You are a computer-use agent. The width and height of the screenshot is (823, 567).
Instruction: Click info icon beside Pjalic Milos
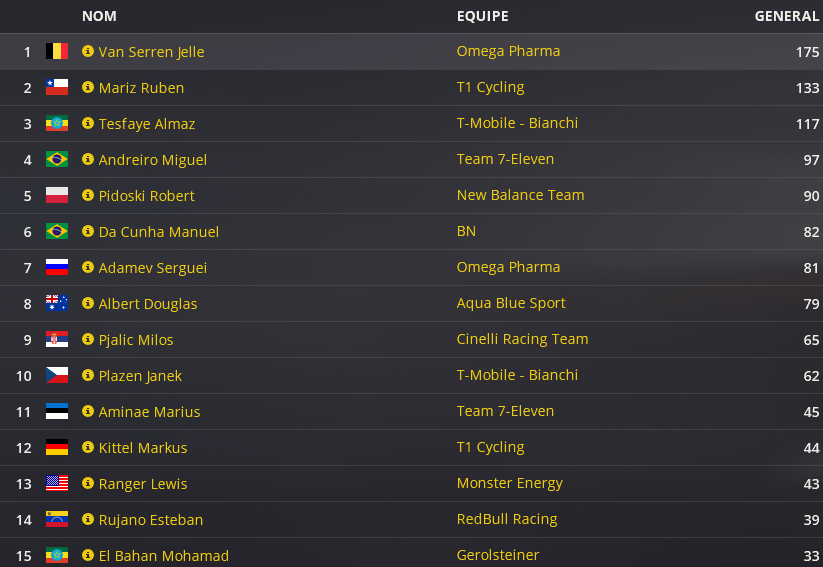click(88, 339)
